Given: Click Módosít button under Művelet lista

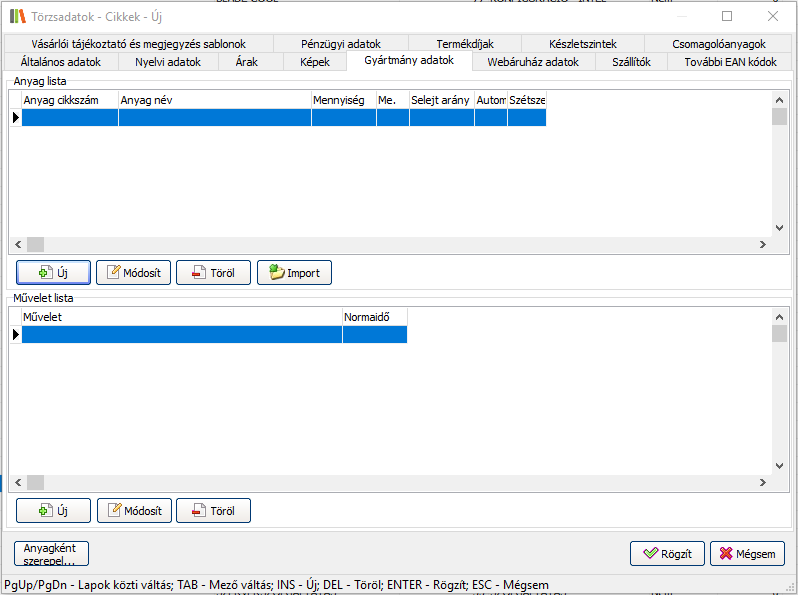Looking at the screenshot, I should [x=134, y=510].
